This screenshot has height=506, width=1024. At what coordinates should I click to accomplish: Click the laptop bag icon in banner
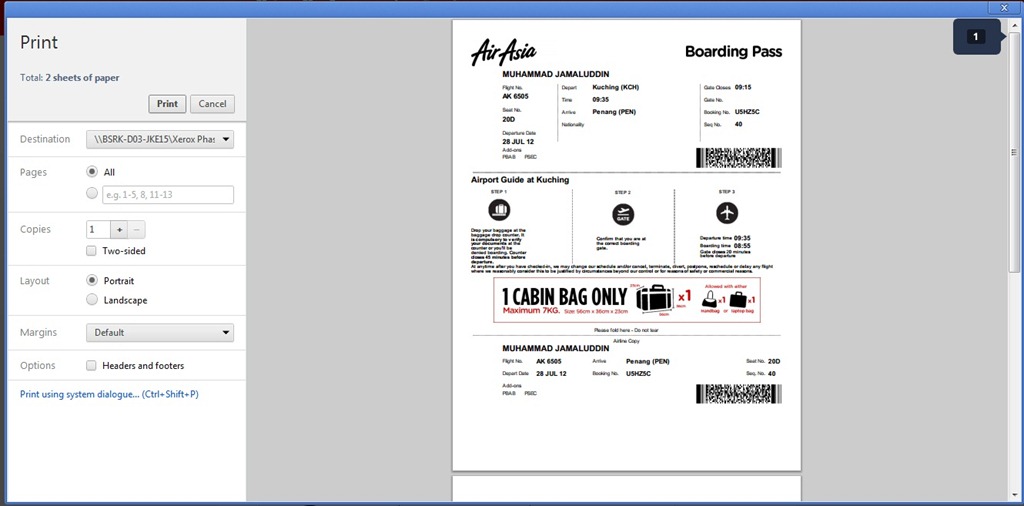(738, 300)
